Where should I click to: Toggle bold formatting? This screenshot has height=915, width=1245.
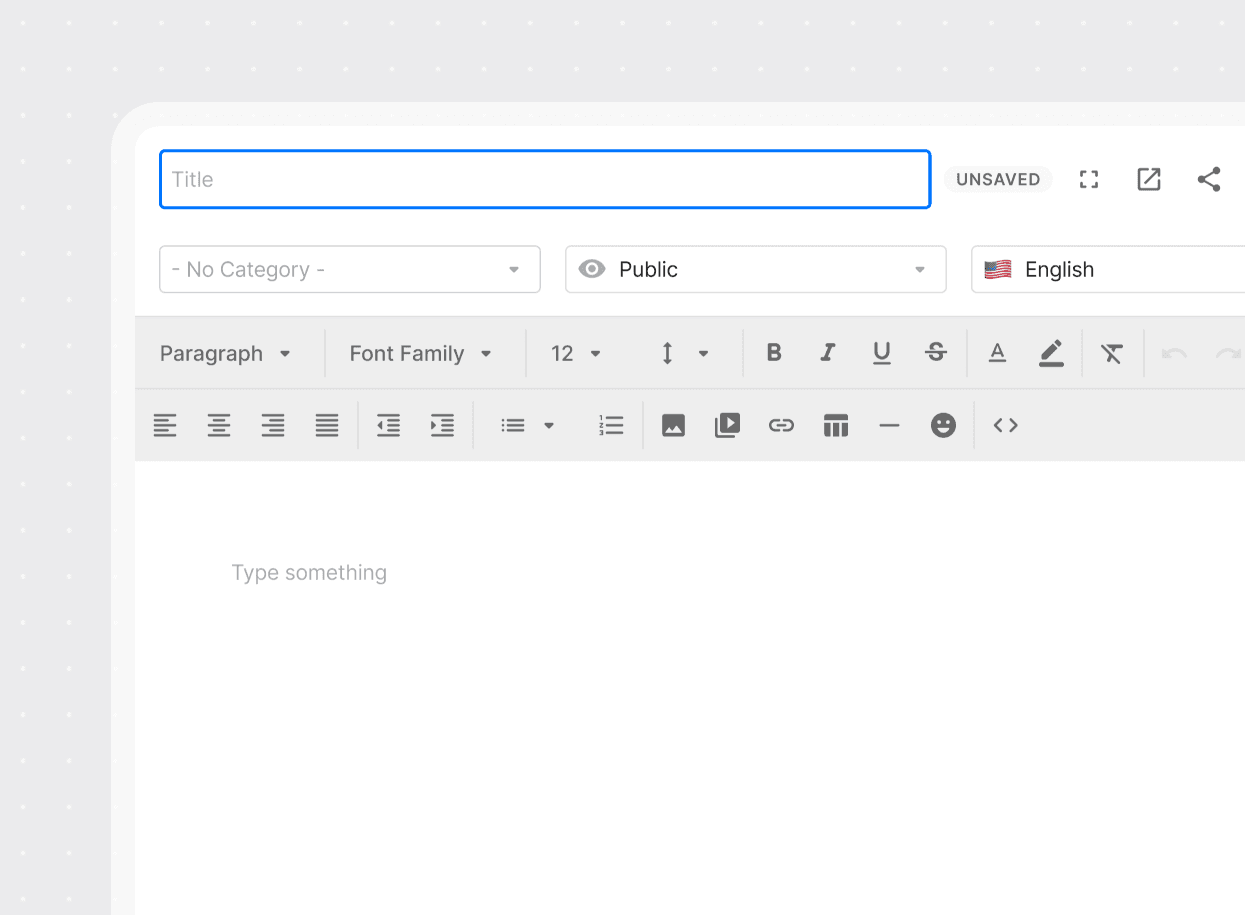coord(773,353)
